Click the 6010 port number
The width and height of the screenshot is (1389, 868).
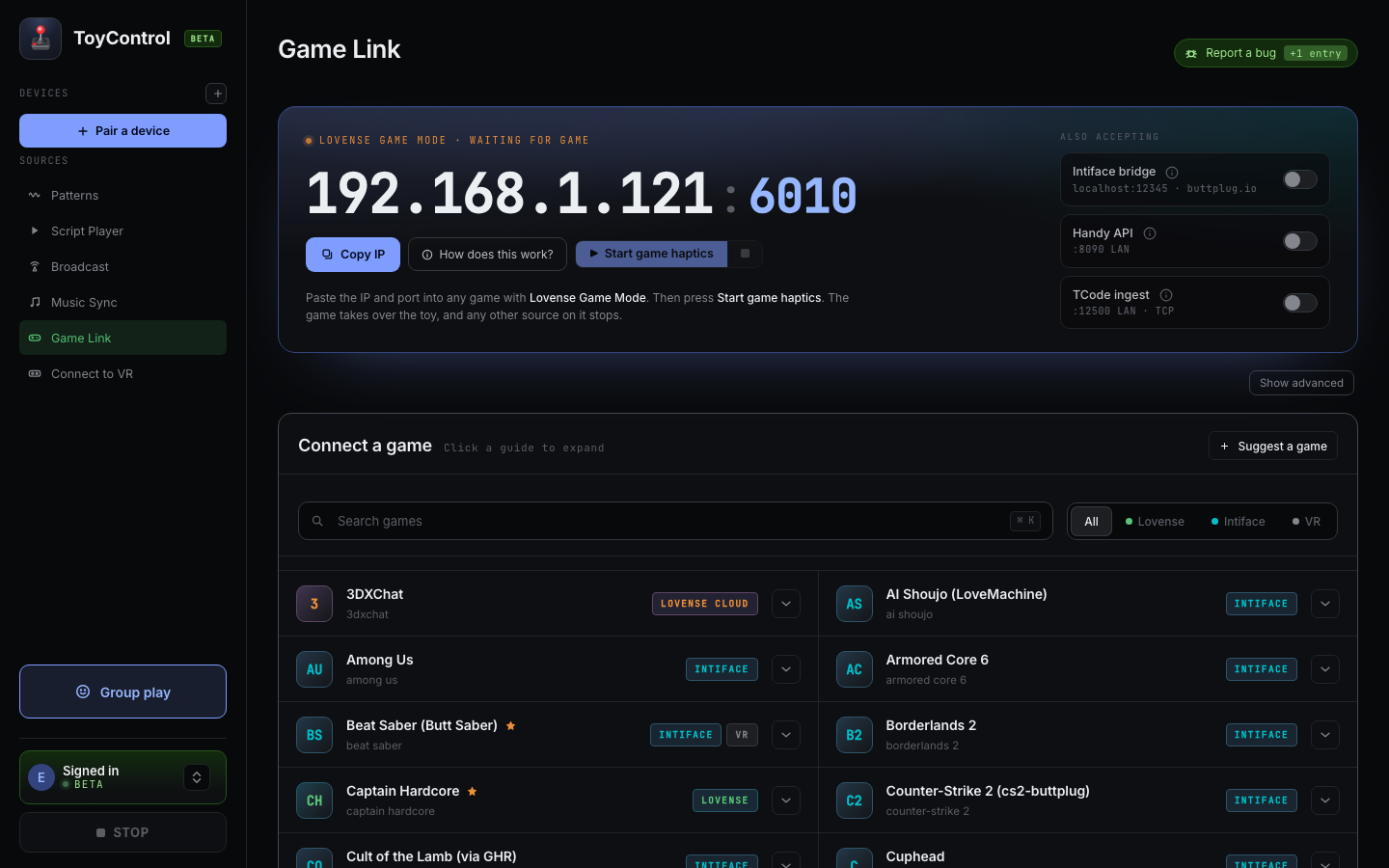803,196
